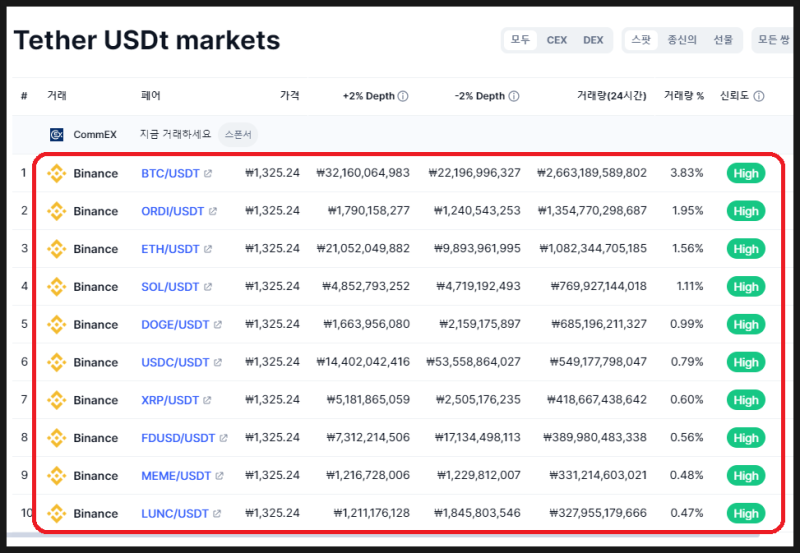Click the ₩17,134,498,113 depth value
Viewport: 800px width, 553px height.
478,437
